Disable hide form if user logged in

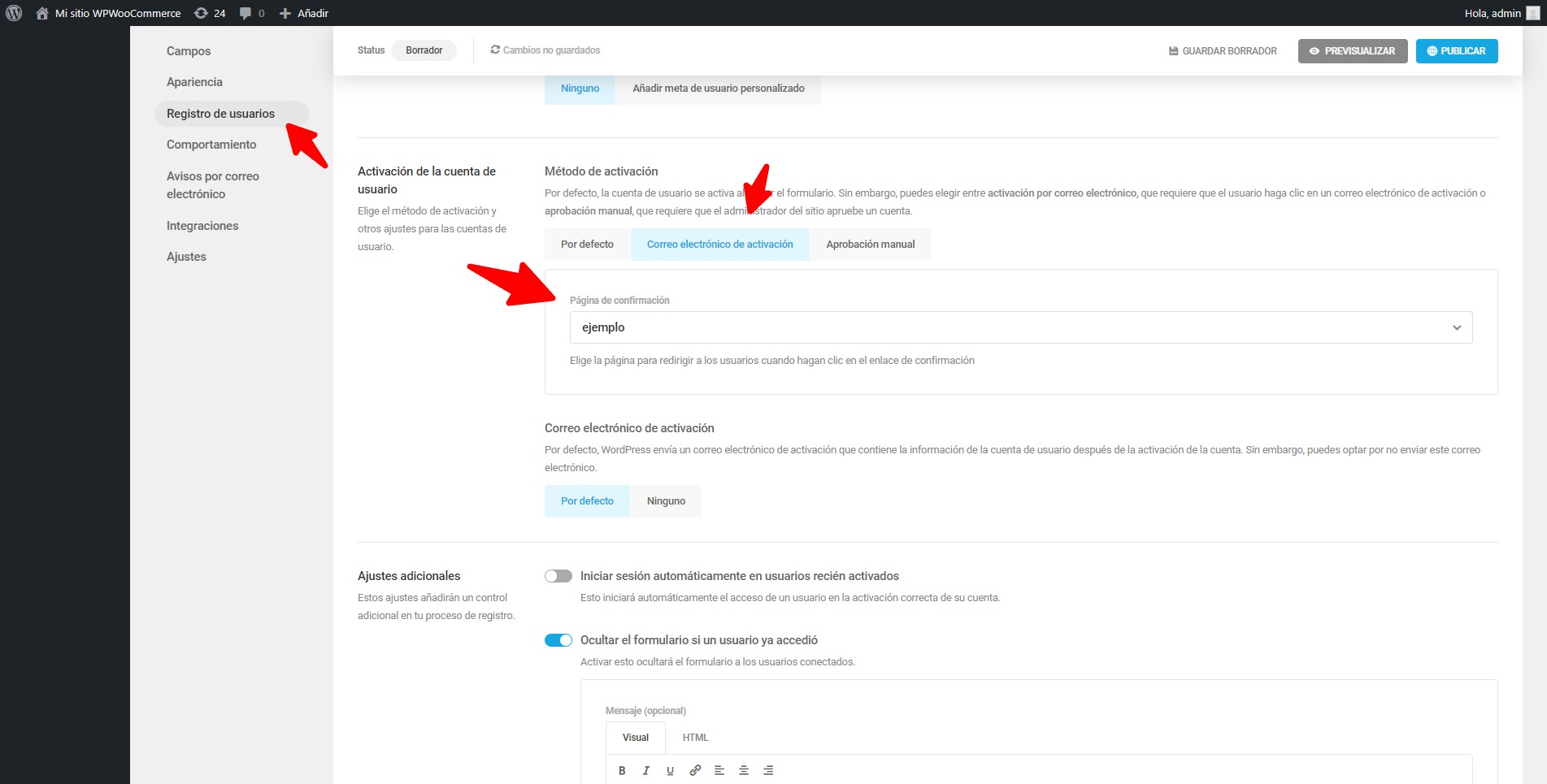(558, 640)
